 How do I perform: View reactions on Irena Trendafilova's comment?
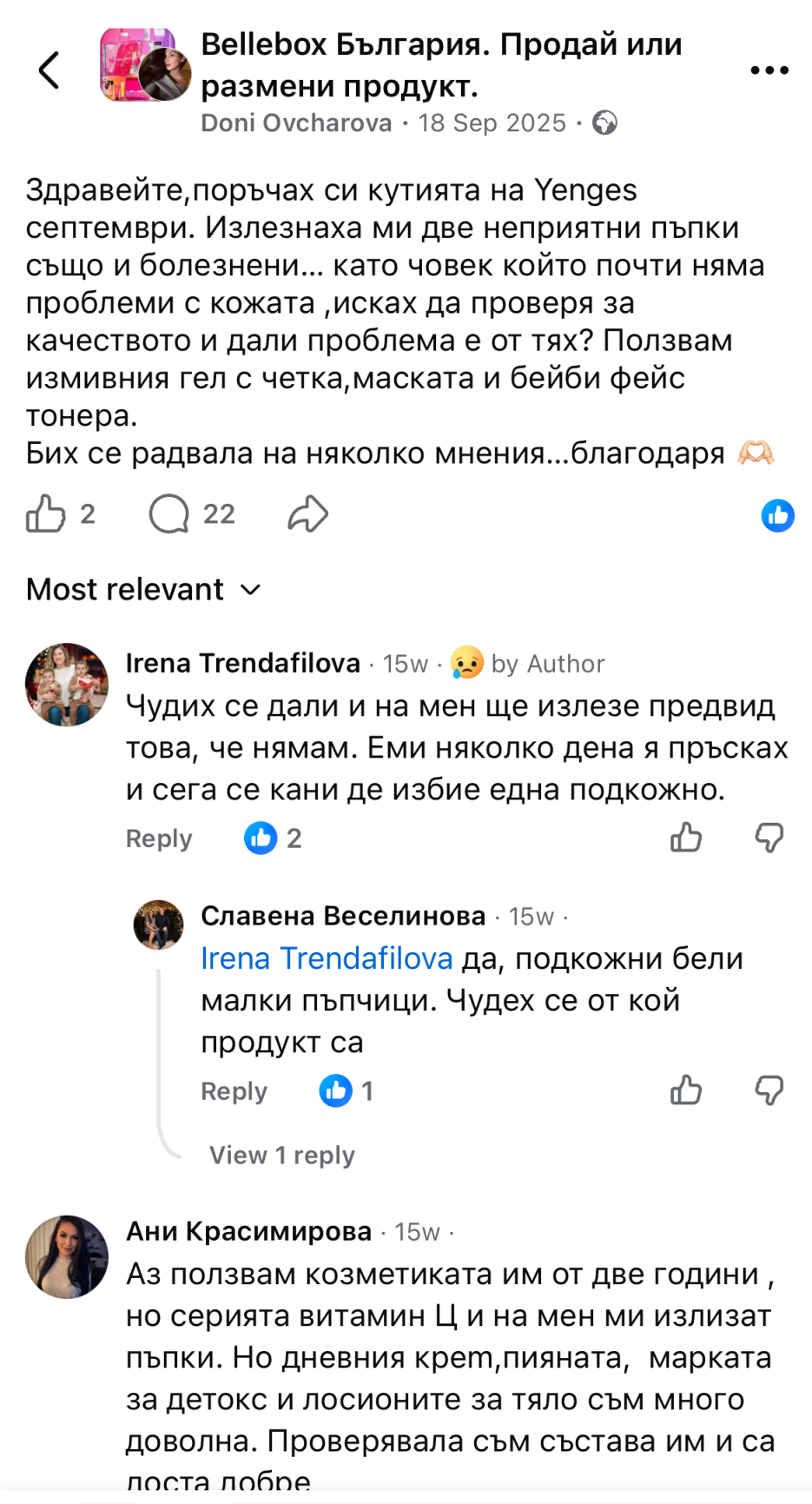[273, 838]
